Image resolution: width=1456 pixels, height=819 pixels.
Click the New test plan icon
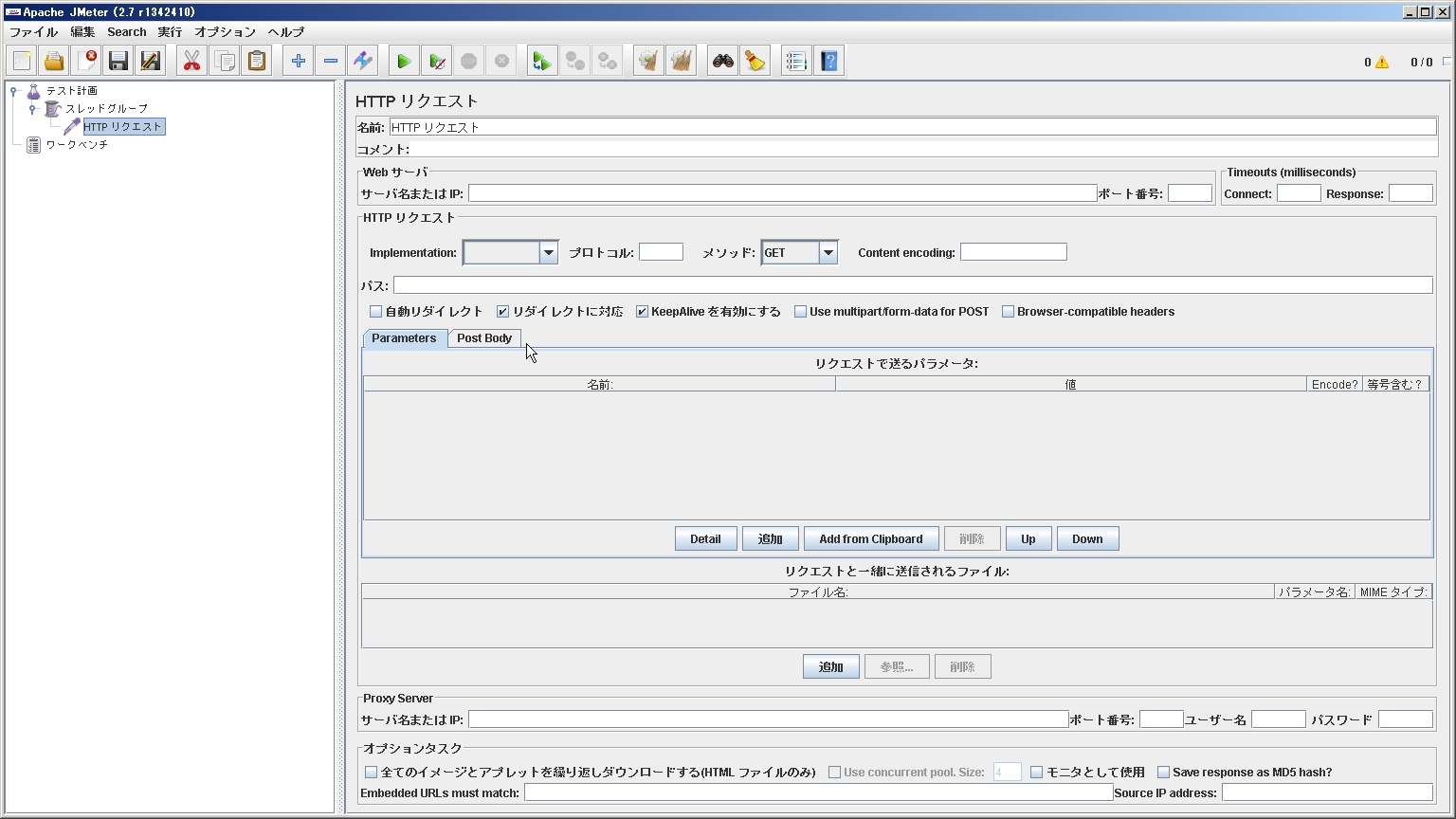pyautogui.click(x=22, y=62)
